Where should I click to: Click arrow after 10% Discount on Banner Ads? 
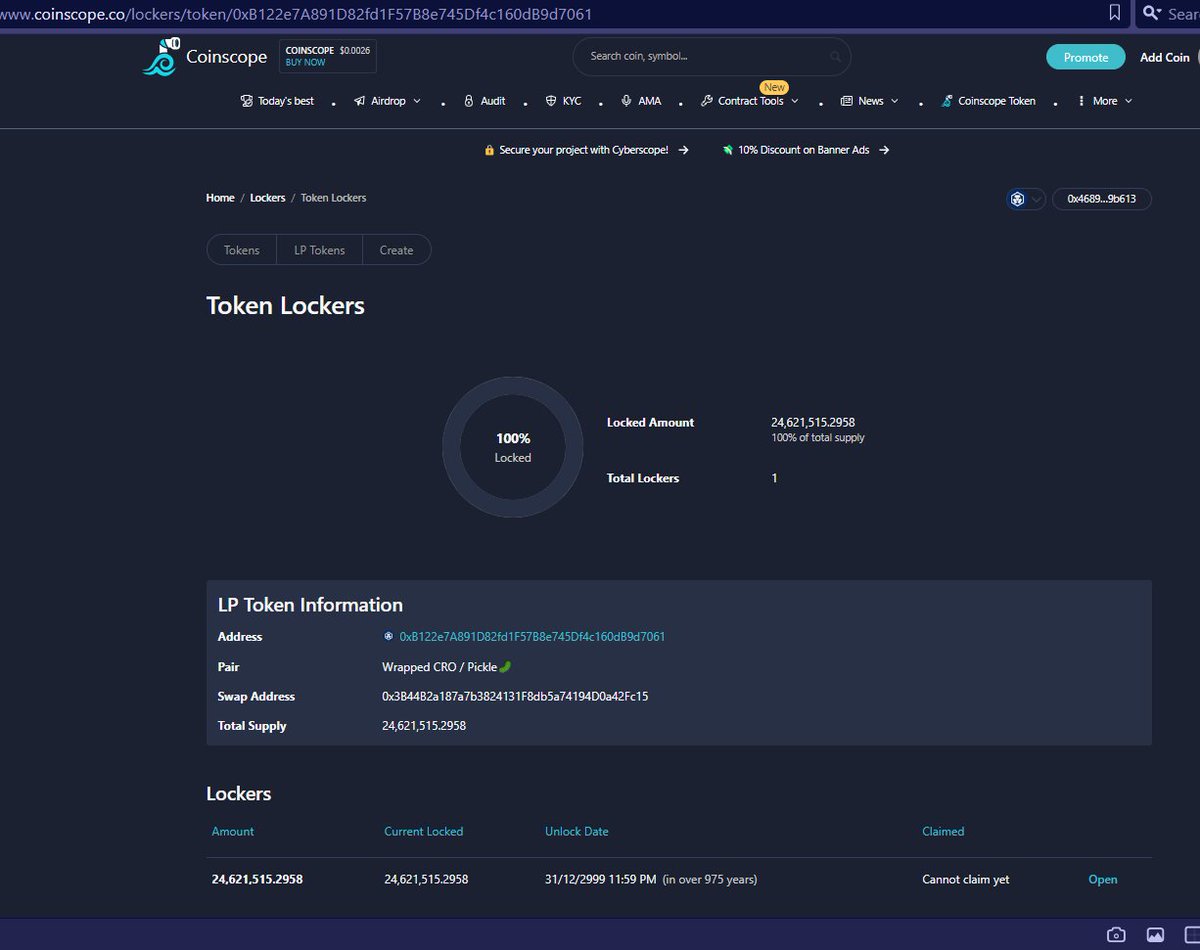click(x=884, y=150)
